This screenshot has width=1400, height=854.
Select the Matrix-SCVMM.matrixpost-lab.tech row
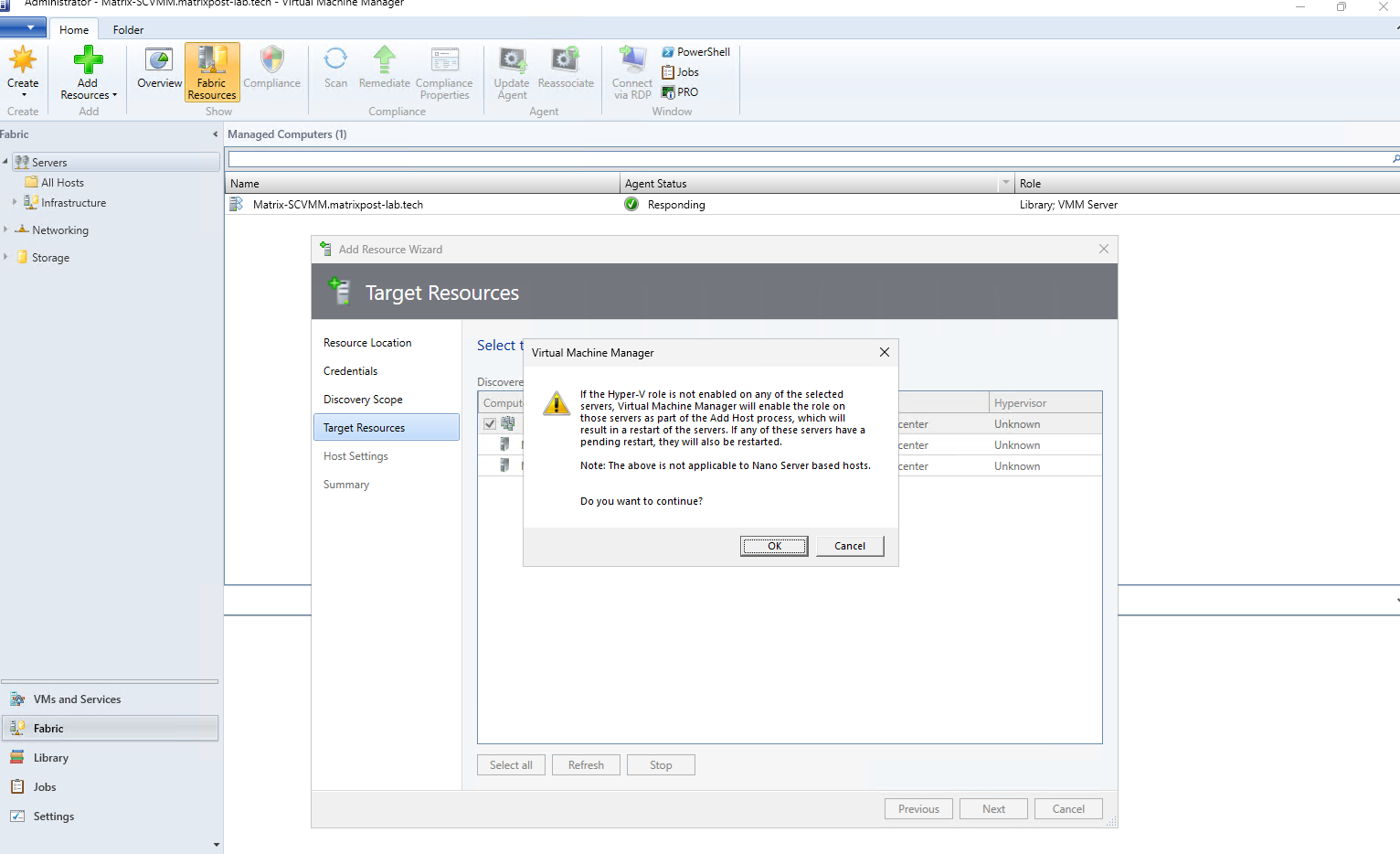[x=812, y=205]
